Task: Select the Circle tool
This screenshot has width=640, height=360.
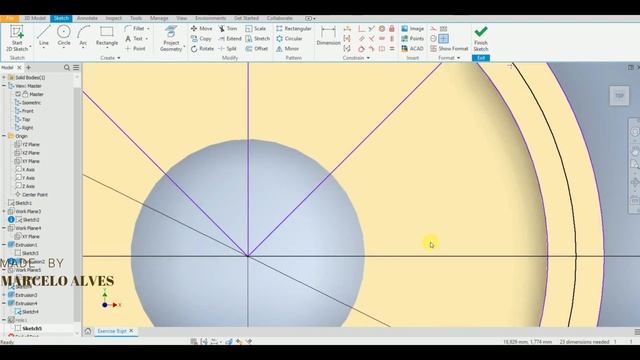Action: [64, 36]
